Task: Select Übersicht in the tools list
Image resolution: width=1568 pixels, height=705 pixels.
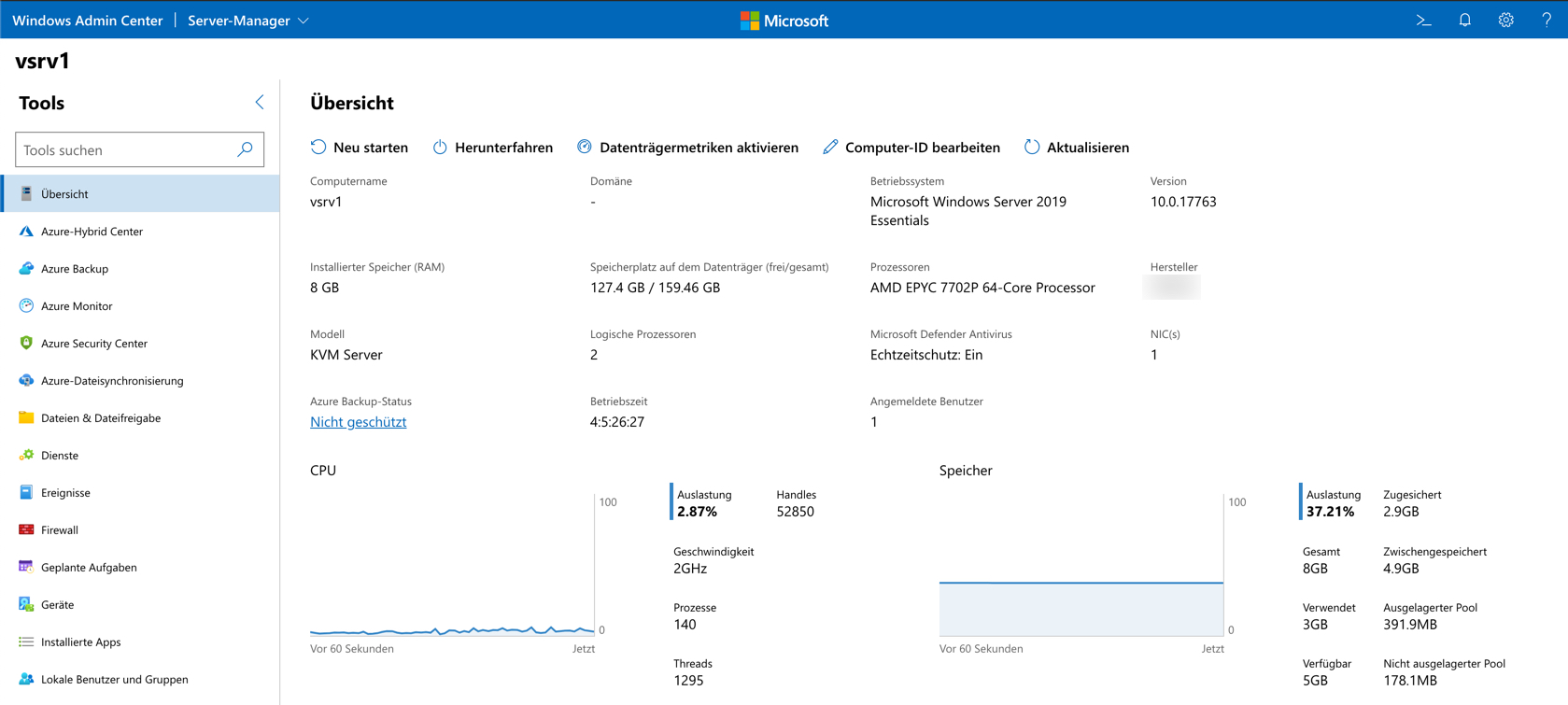Action: pyautogui.click(x=140, y=193)
